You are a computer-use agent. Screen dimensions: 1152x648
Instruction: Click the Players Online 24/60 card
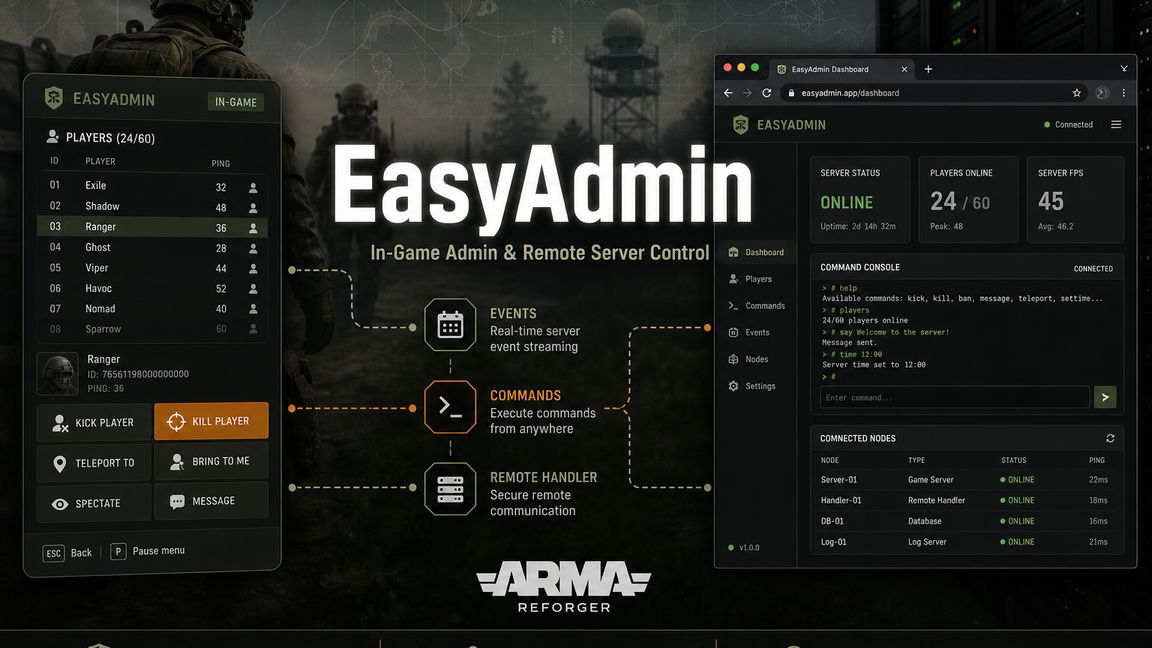point(968,199)
